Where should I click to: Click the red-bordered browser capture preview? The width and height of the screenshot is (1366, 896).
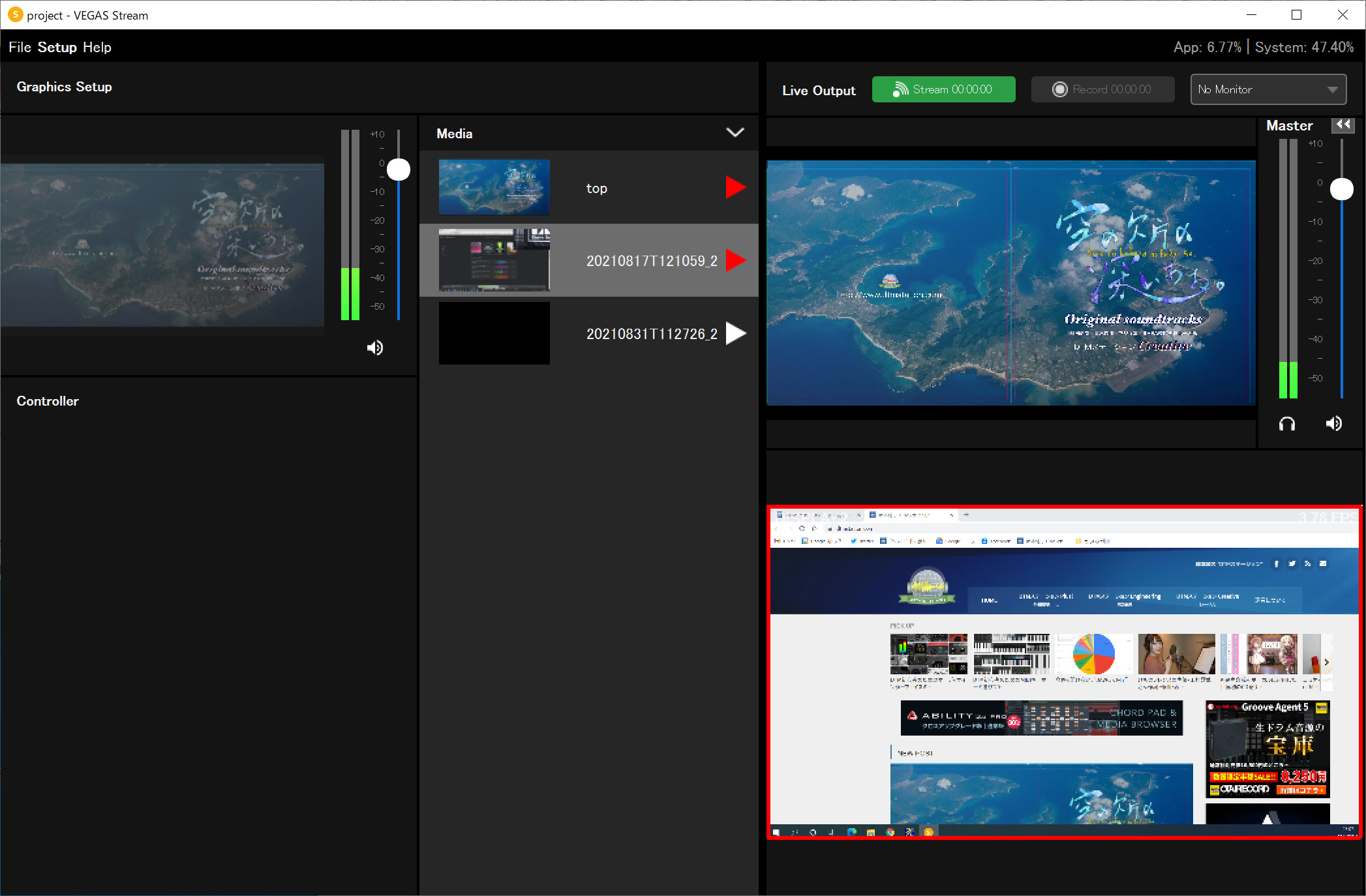coord(1064,672)
